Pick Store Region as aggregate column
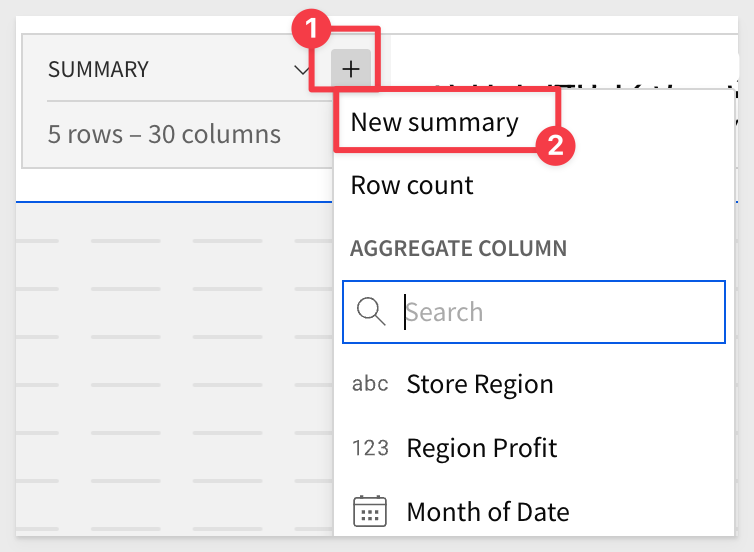The height and width of the screenshot is (552, 754). tap(479, 384)
